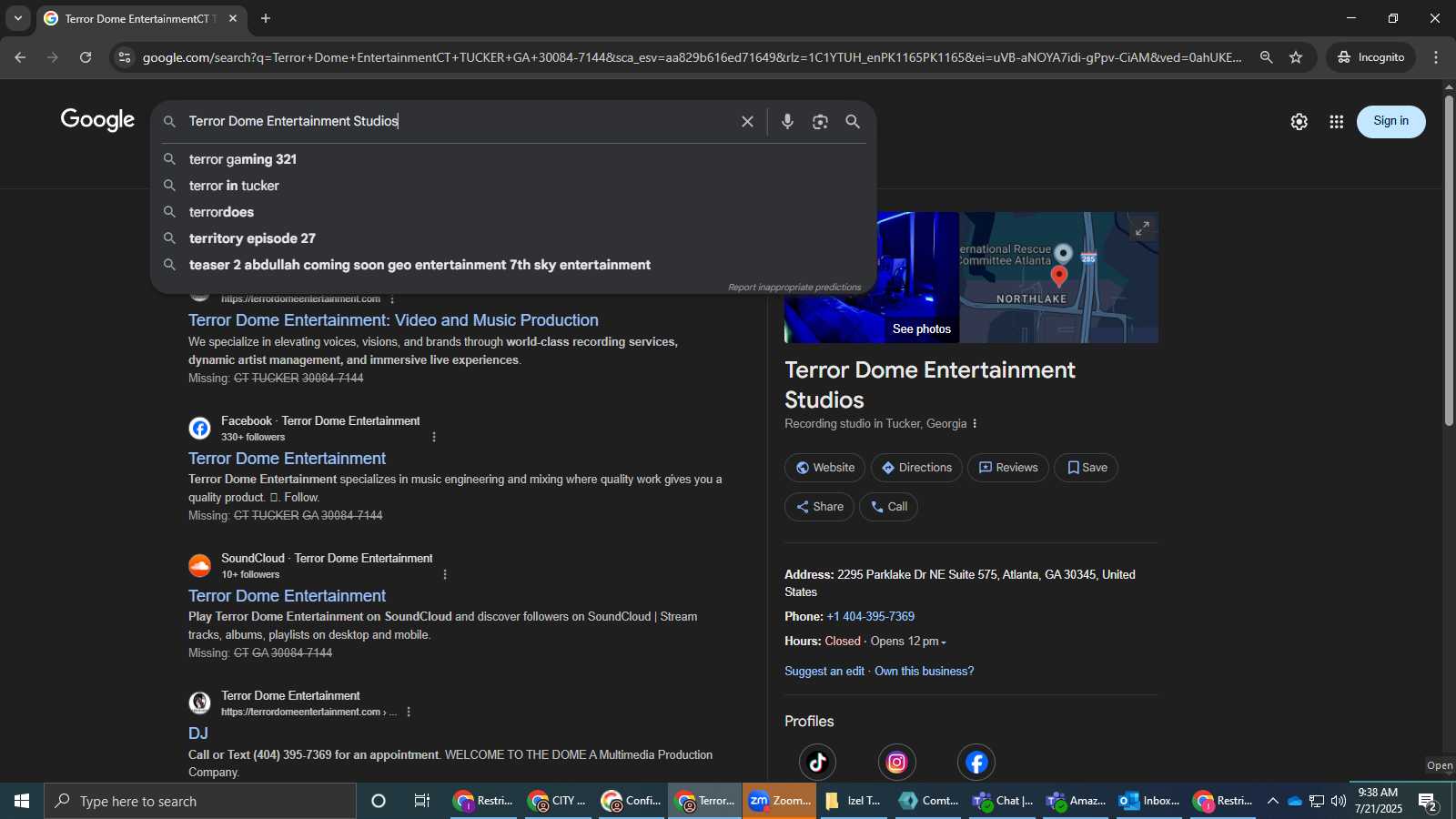Show hidden system tray icons
Screen dimensions: 1456x819
[x=1272, y=801]
